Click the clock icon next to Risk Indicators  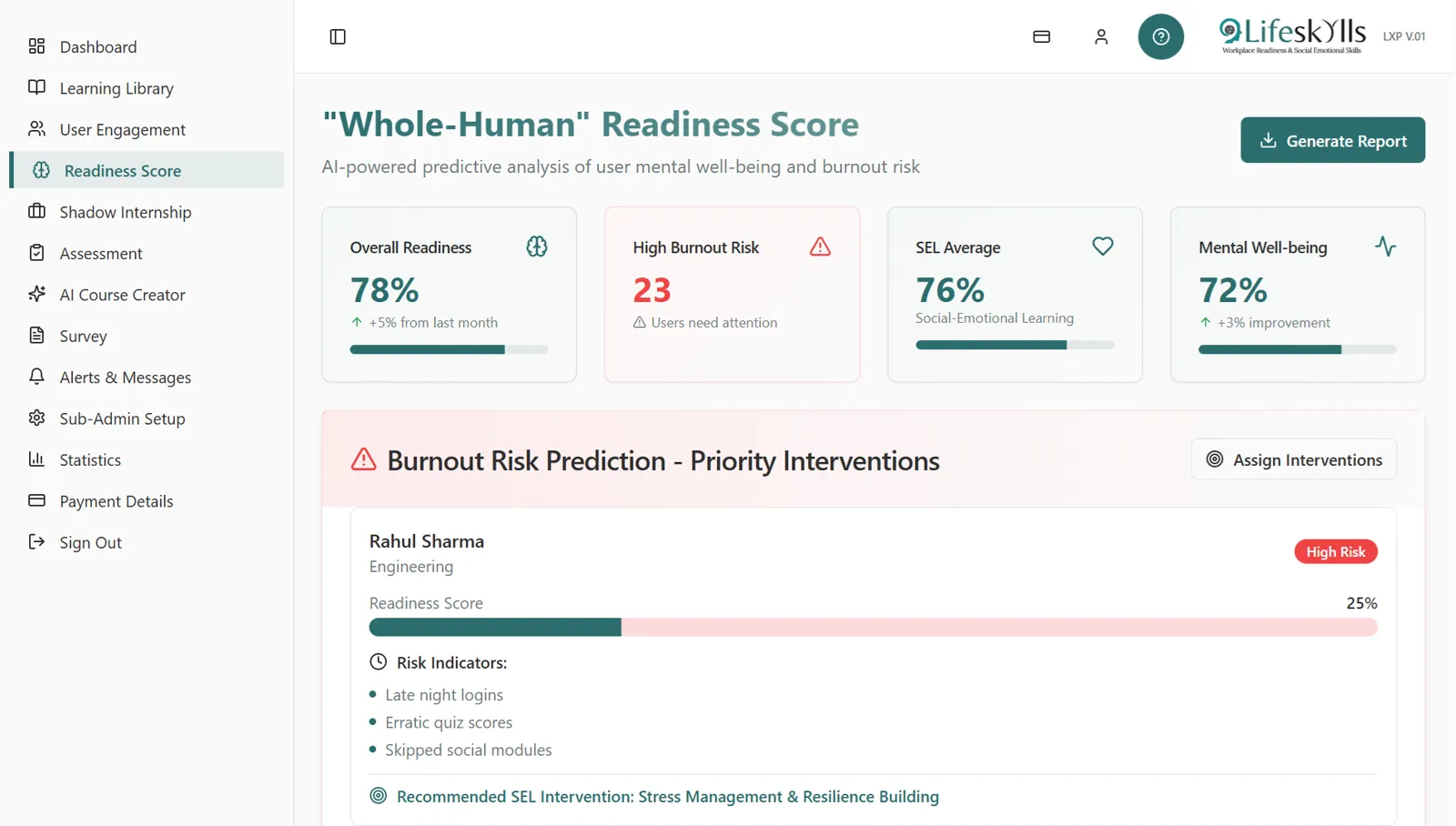(379, 662)
